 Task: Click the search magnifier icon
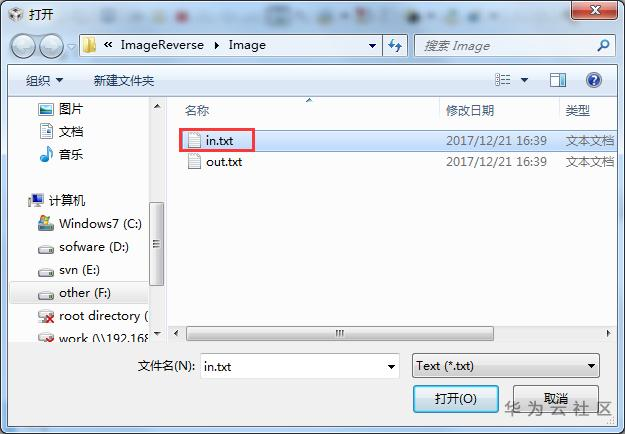click(x=603, y=45)
